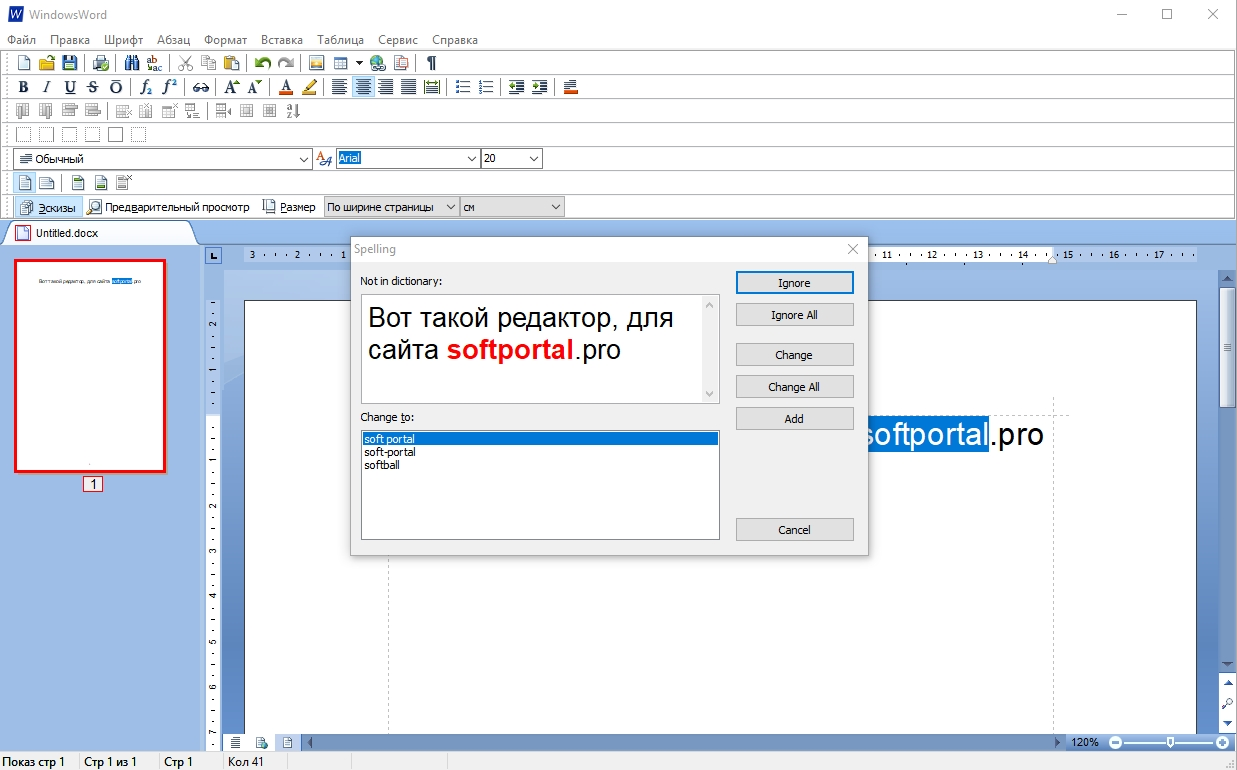Open the По ширине страницы zoom dropdown
1237x770 pixels.
point(451,207)
